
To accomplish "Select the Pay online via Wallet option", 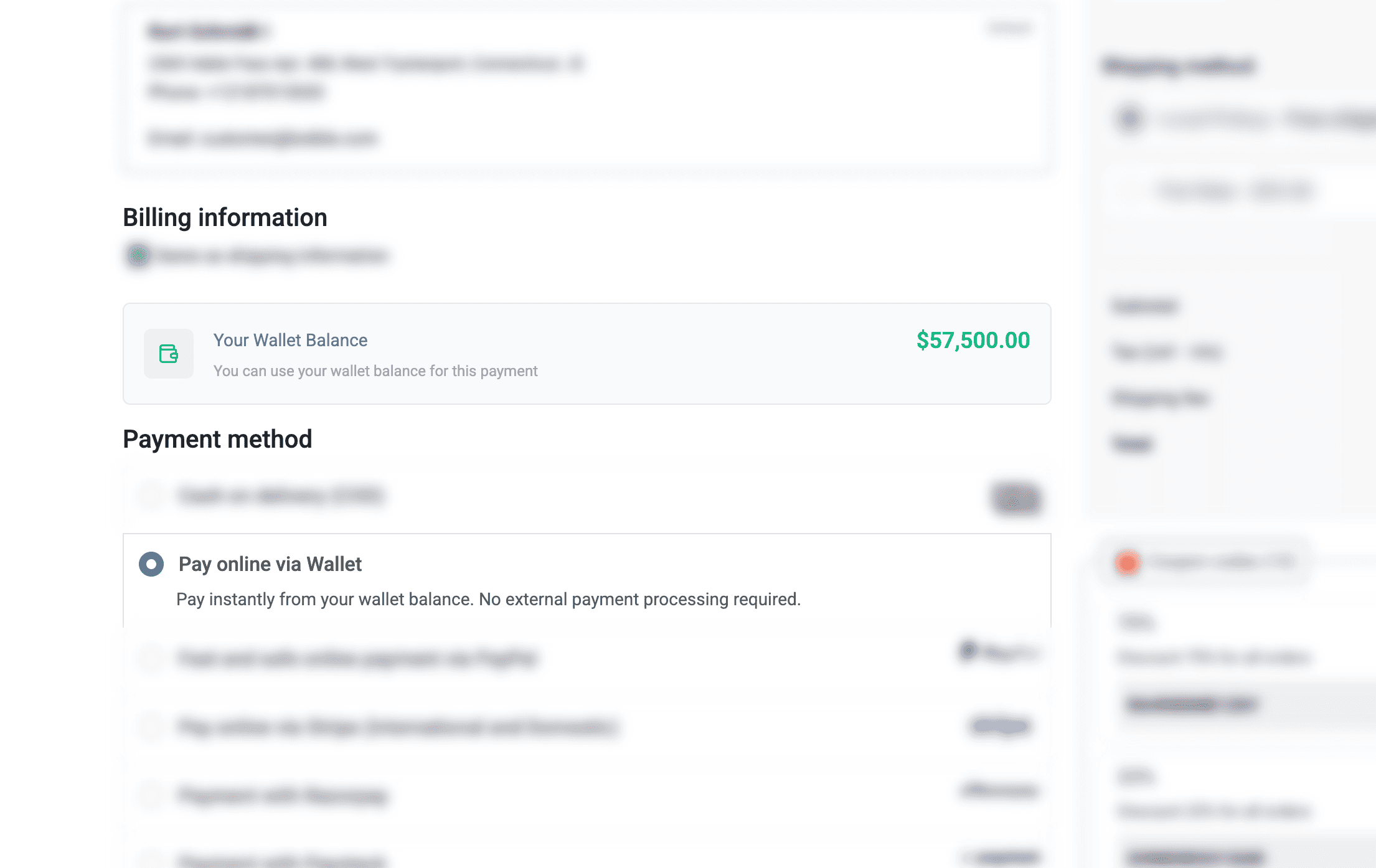I will pos(151,565).
